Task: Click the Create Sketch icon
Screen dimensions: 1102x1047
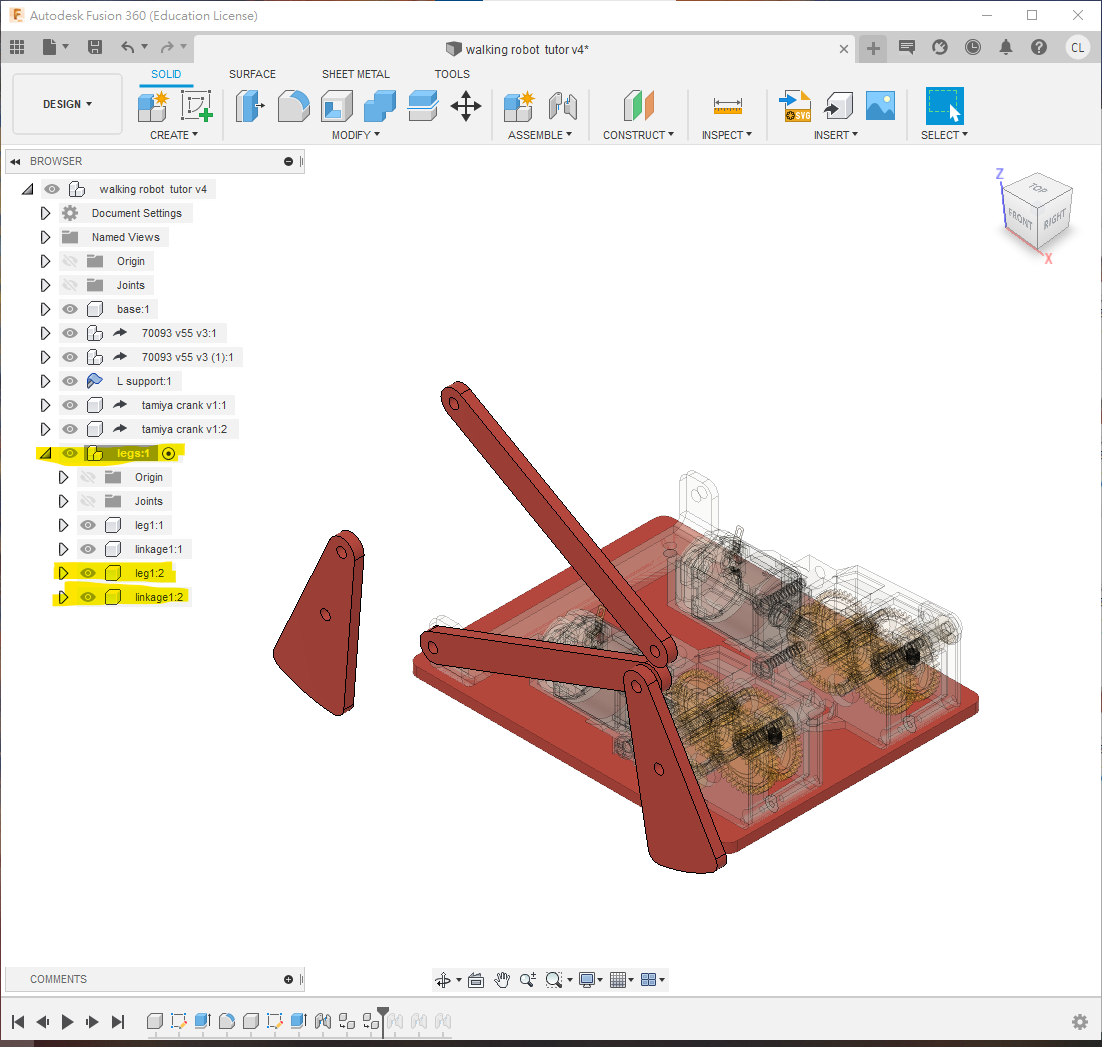Action: [197, 105]
